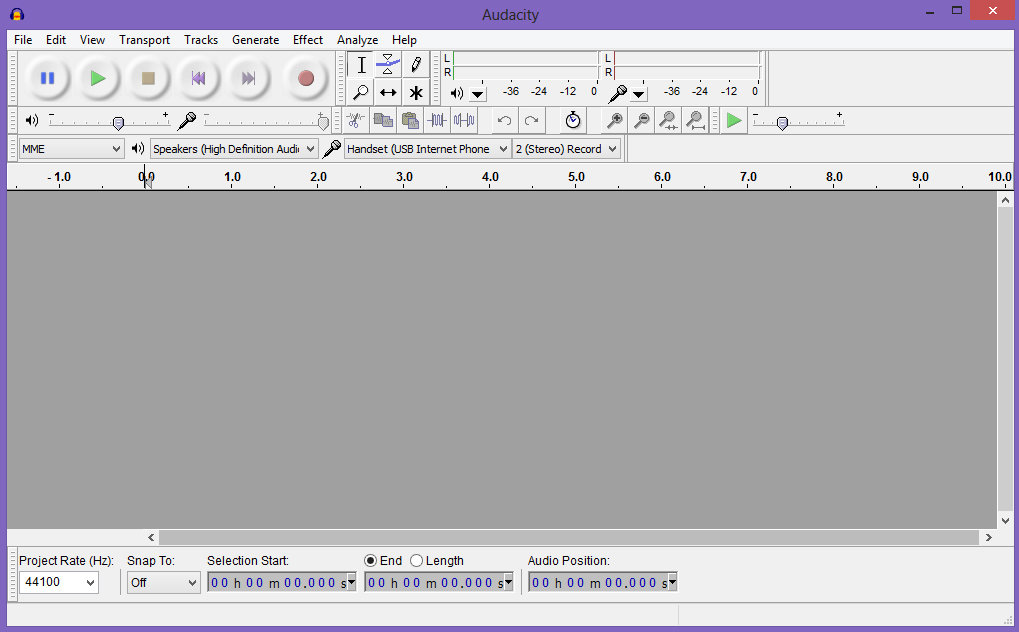Click the Cut scissors icon

pyautogui.click(x=355, y=120)
